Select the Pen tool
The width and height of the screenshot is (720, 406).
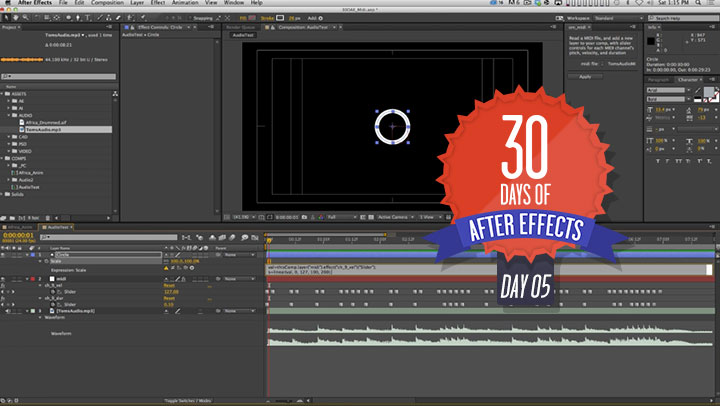pos(78,18)
